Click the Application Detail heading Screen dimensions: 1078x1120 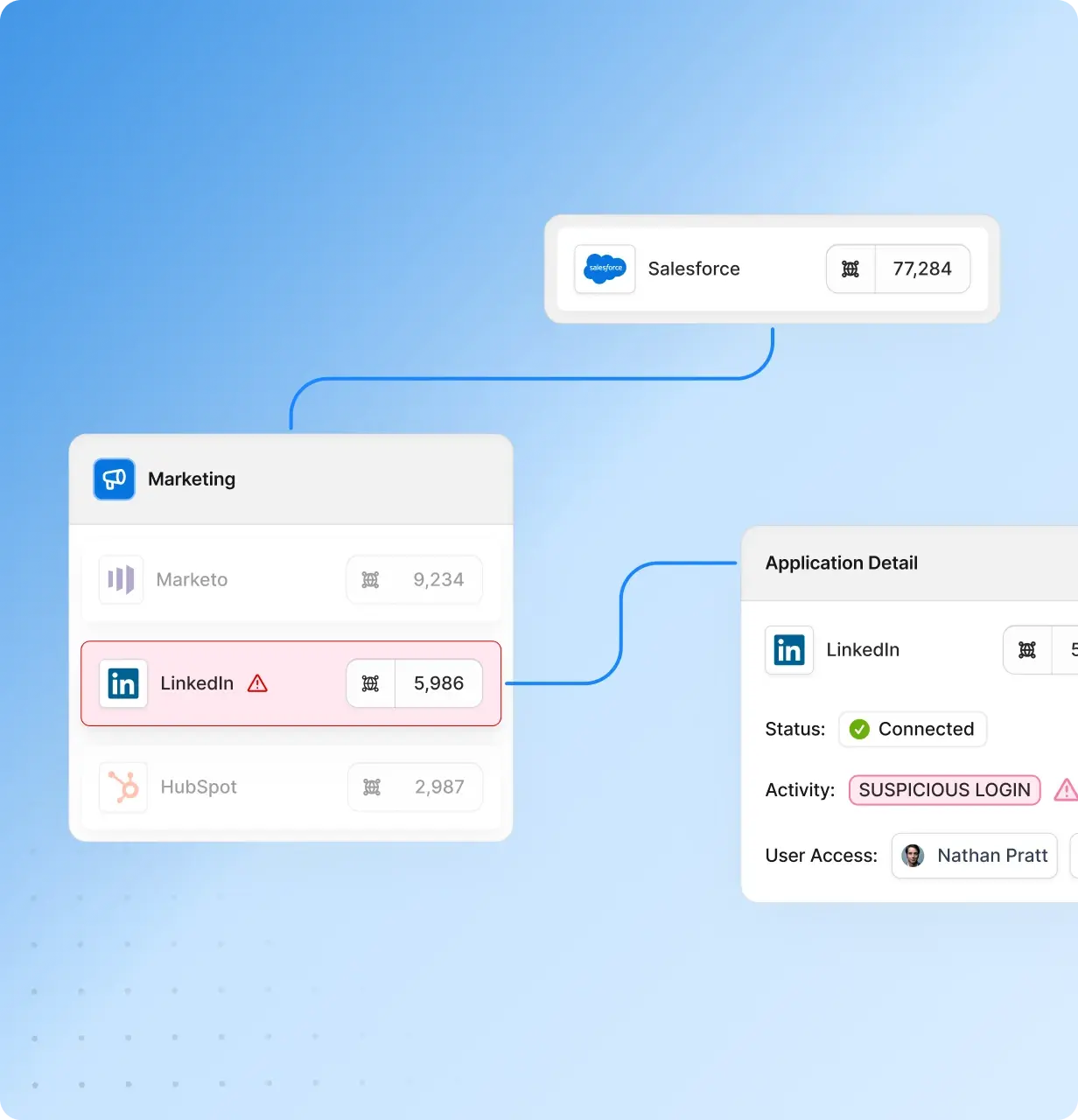[x=842, y=563]
